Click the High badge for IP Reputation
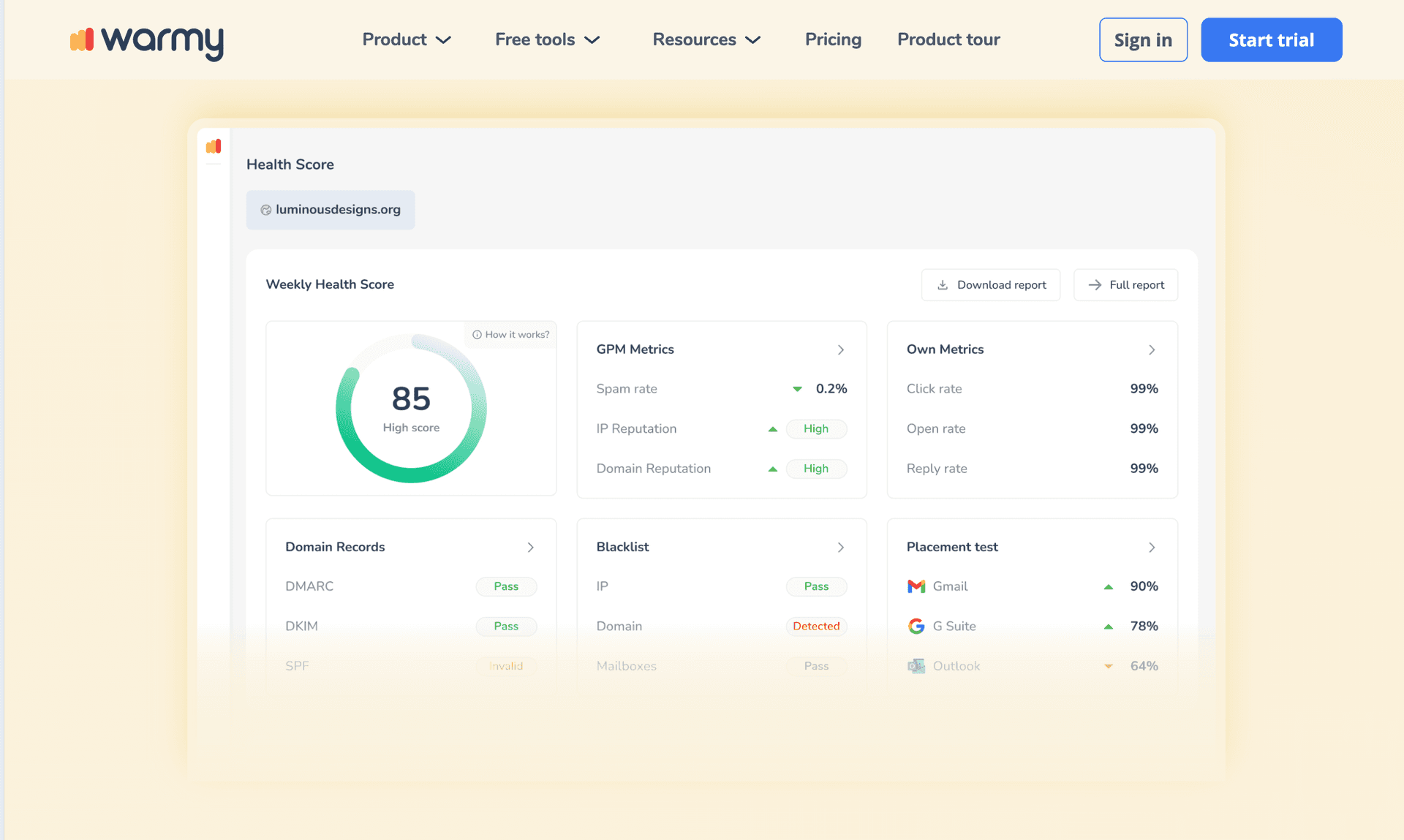Screen dimensions: 1404x840 [x=816, y=429]
